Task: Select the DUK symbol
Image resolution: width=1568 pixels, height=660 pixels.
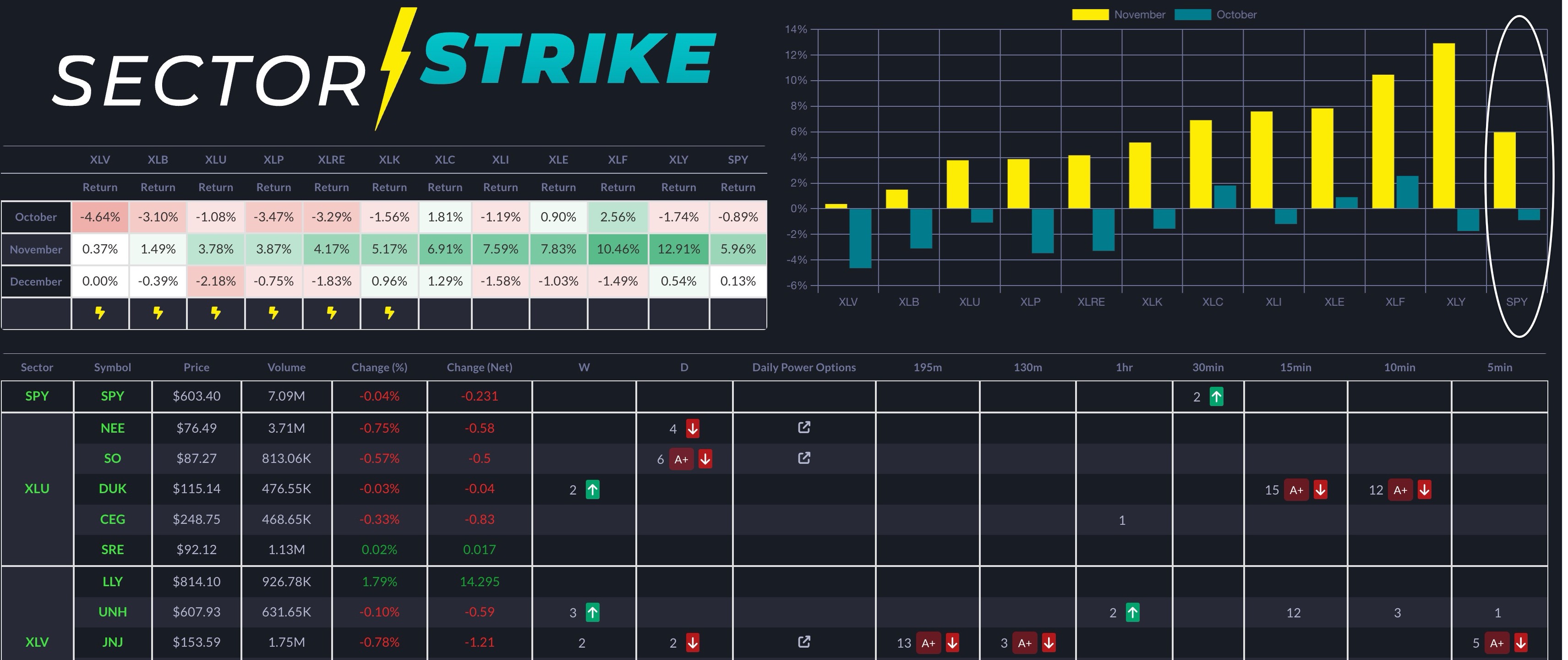Action: (113, 489)
